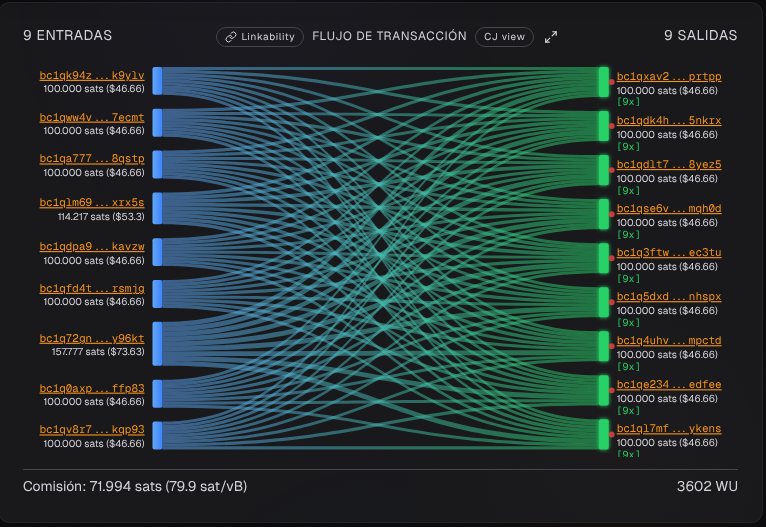Click [9x] tag under bc1qdlt7...8yez5
The width and height of the screenshot is (766, 527).
(x=628, y=190)
